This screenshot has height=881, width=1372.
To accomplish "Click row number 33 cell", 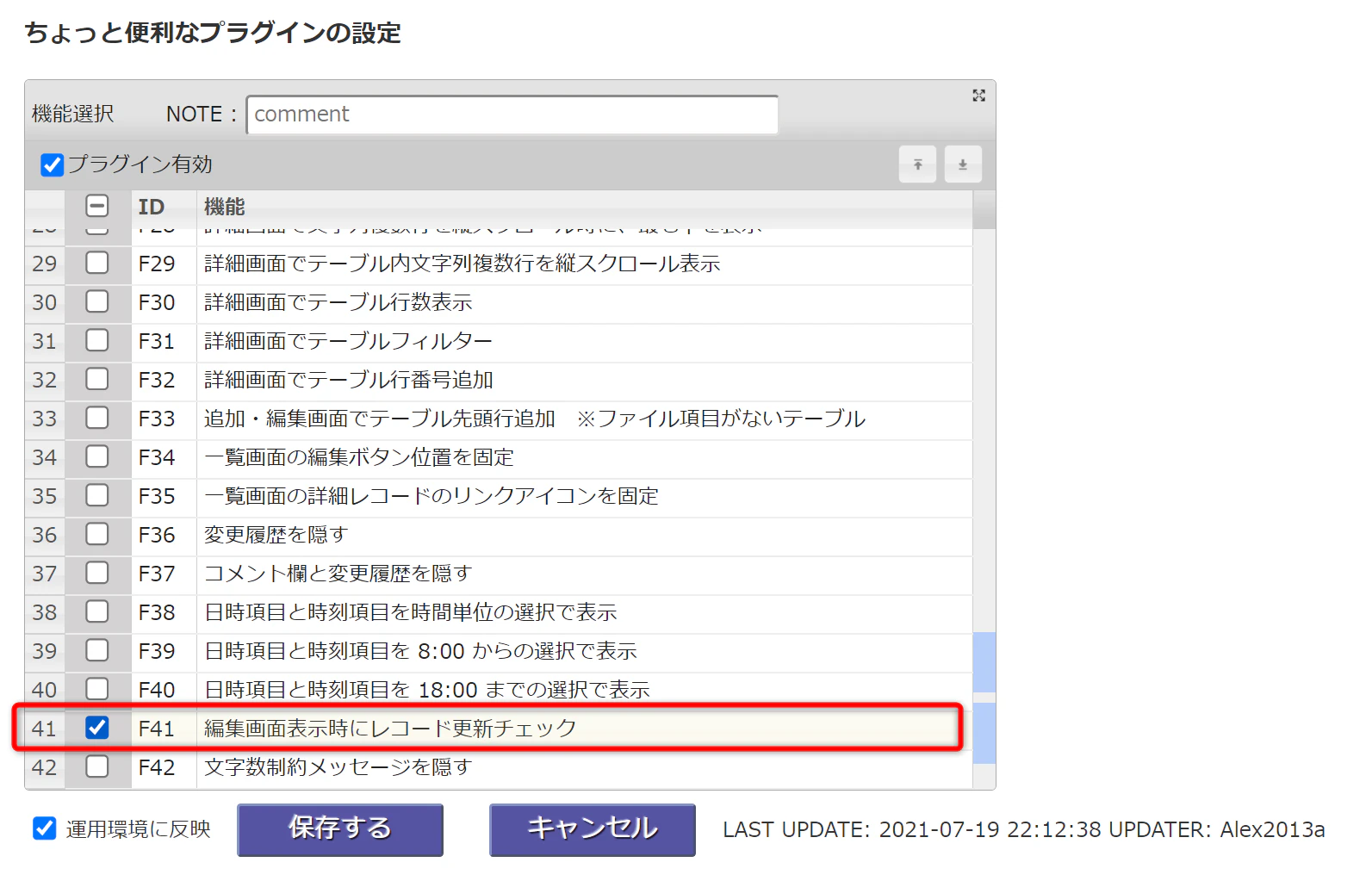I will (45, 419).
